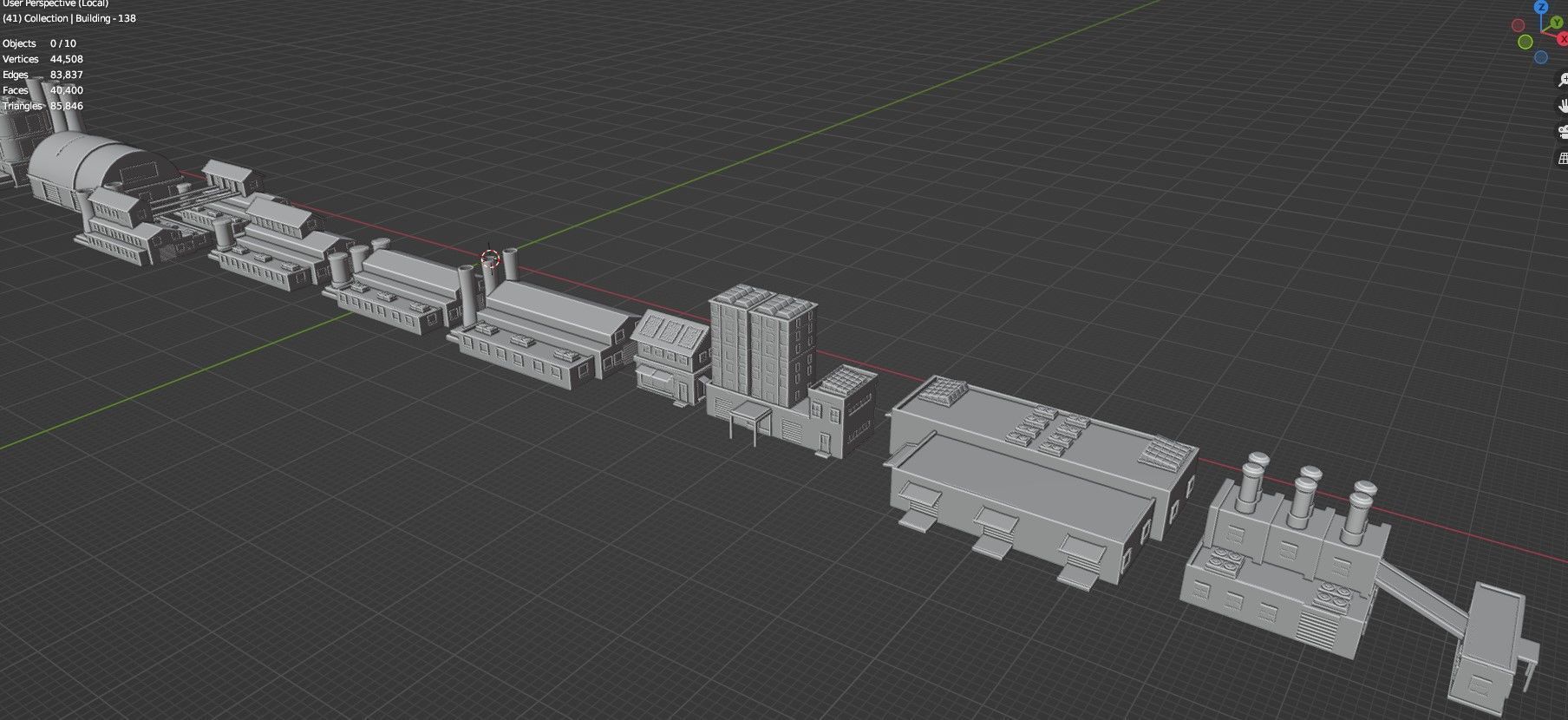The image size is (1568, 720).
Task: Snap view to the negative X axis circle
Action: (1518, 25)
